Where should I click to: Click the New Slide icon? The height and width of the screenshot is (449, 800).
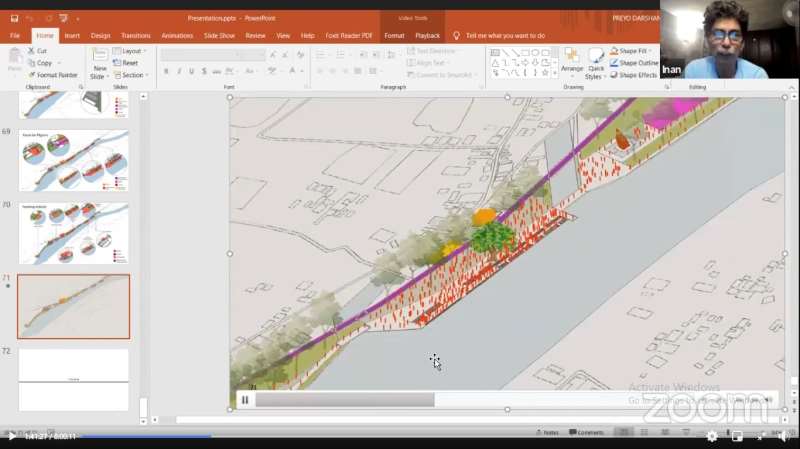point(98,58)
